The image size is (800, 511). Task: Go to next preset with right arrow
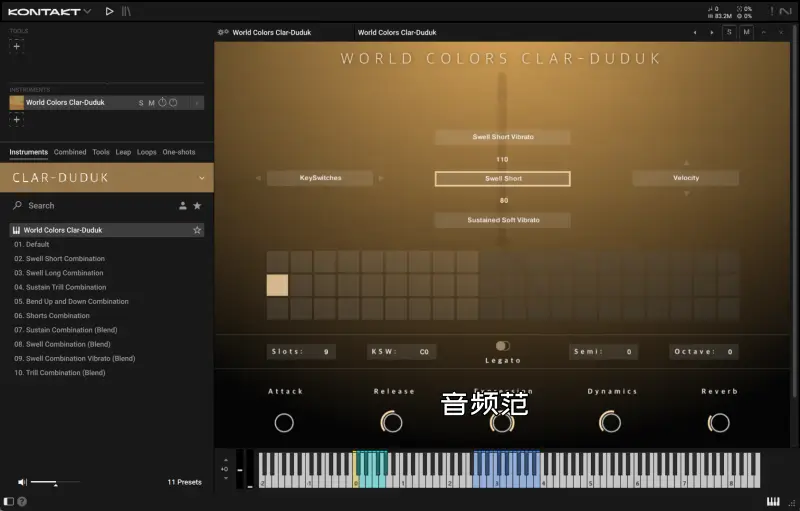(x=712, y=33)
